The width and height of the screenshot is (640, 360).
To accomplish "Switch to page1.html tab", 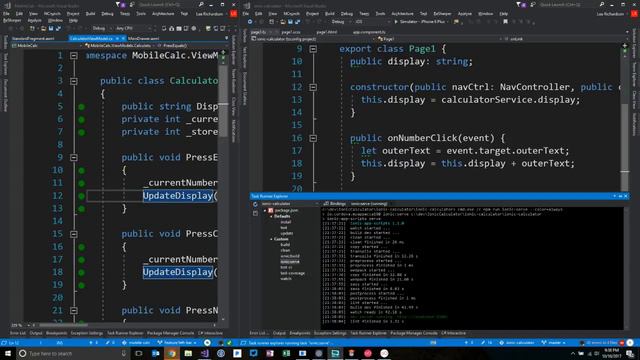I will click(327, 32).
